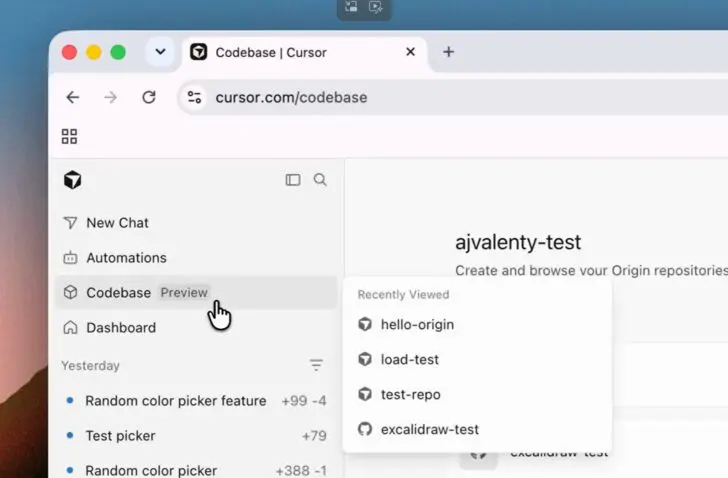Screen dimensions: 728x478
Task: Select Codebase Preview in the sidebar
Action: [195, 293]
